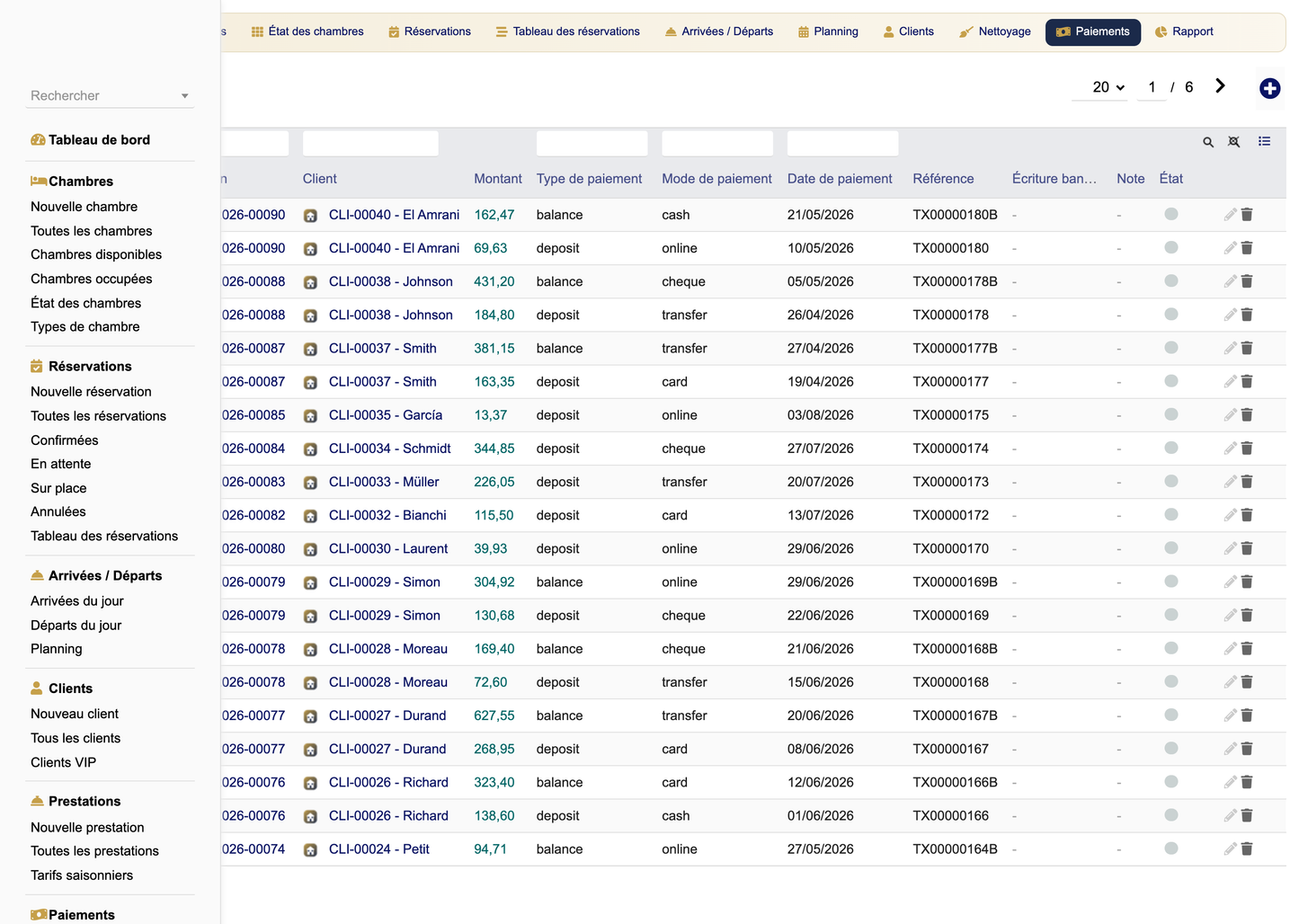Open the list view options icon
Viewport: 1299px width, 924px height.
(1264, 141)
